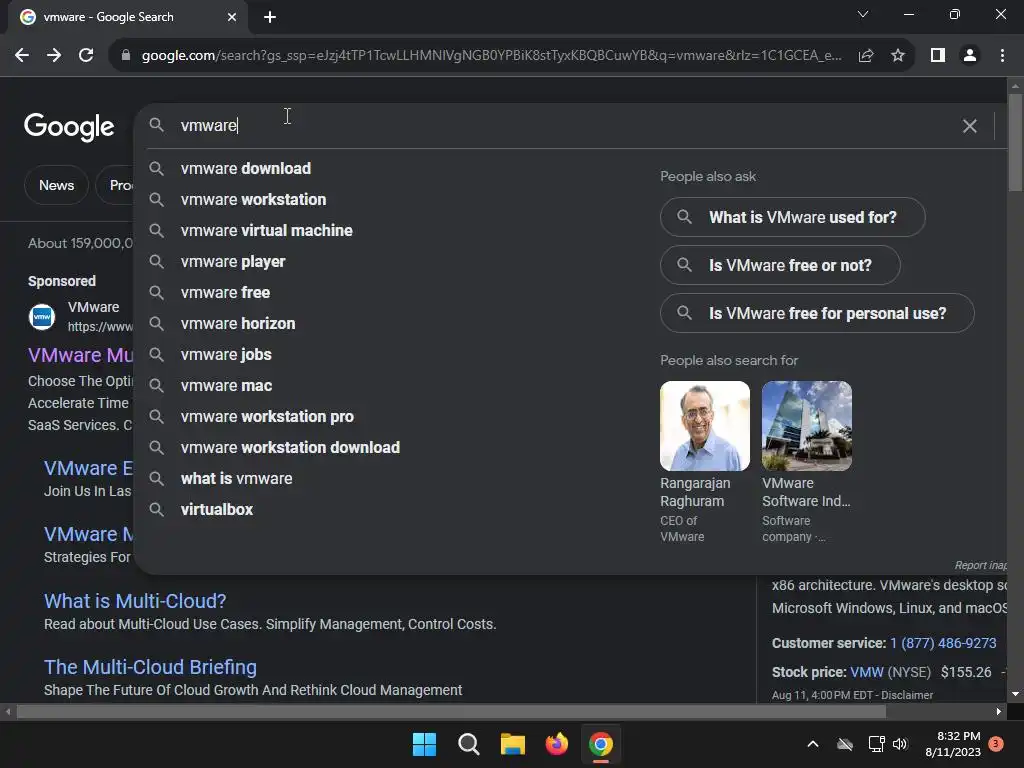The image size is (1024, 768).
Task: Expand the tab search chevron in title bar
Action: (x=863, y=14)
